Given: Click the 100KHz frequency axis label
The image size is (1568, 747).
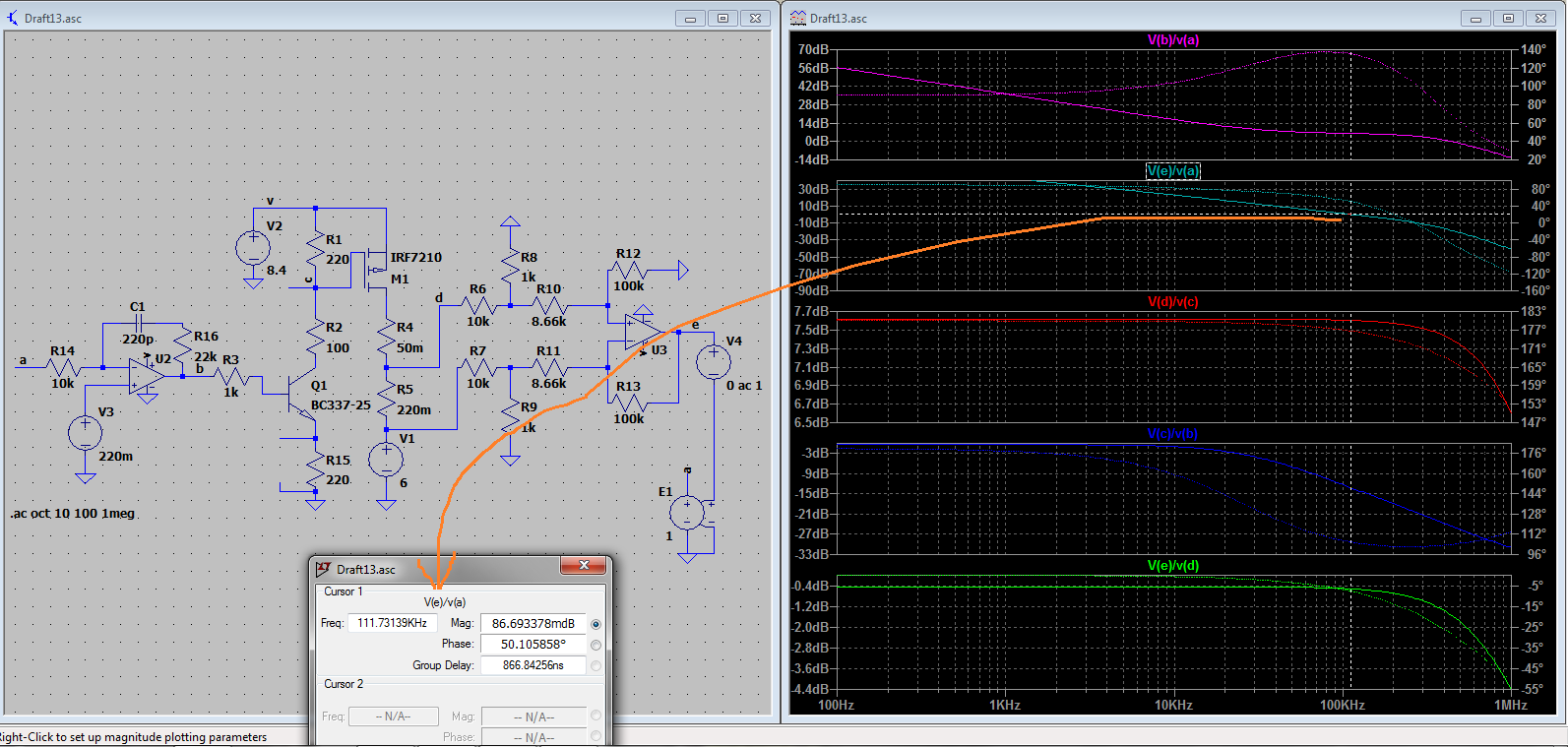Looking at the screenshot, I should pos(1342,705).
